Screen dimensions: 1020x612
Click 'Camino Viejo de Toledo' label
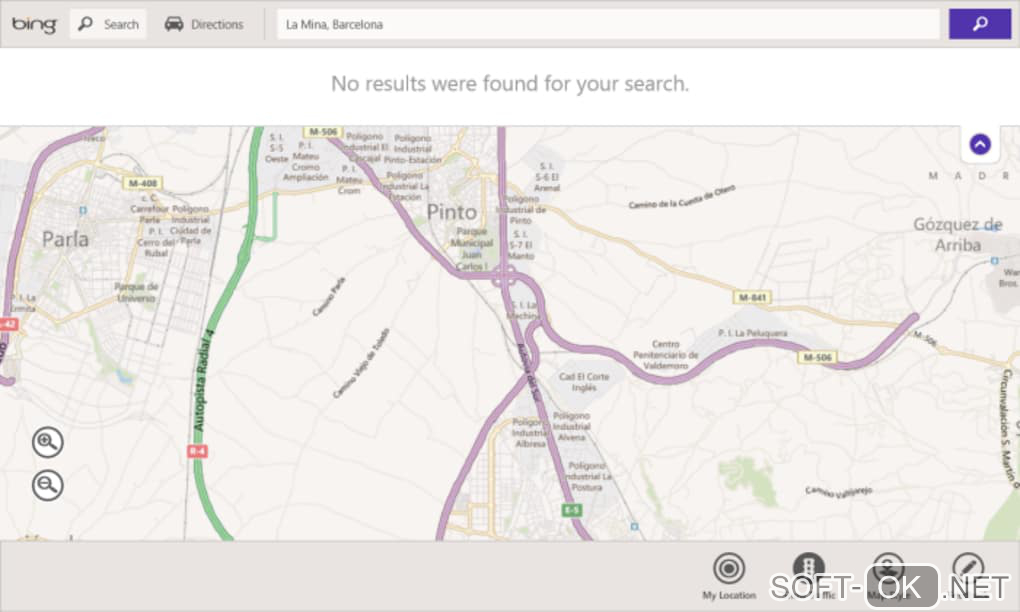tap(362, 363)
